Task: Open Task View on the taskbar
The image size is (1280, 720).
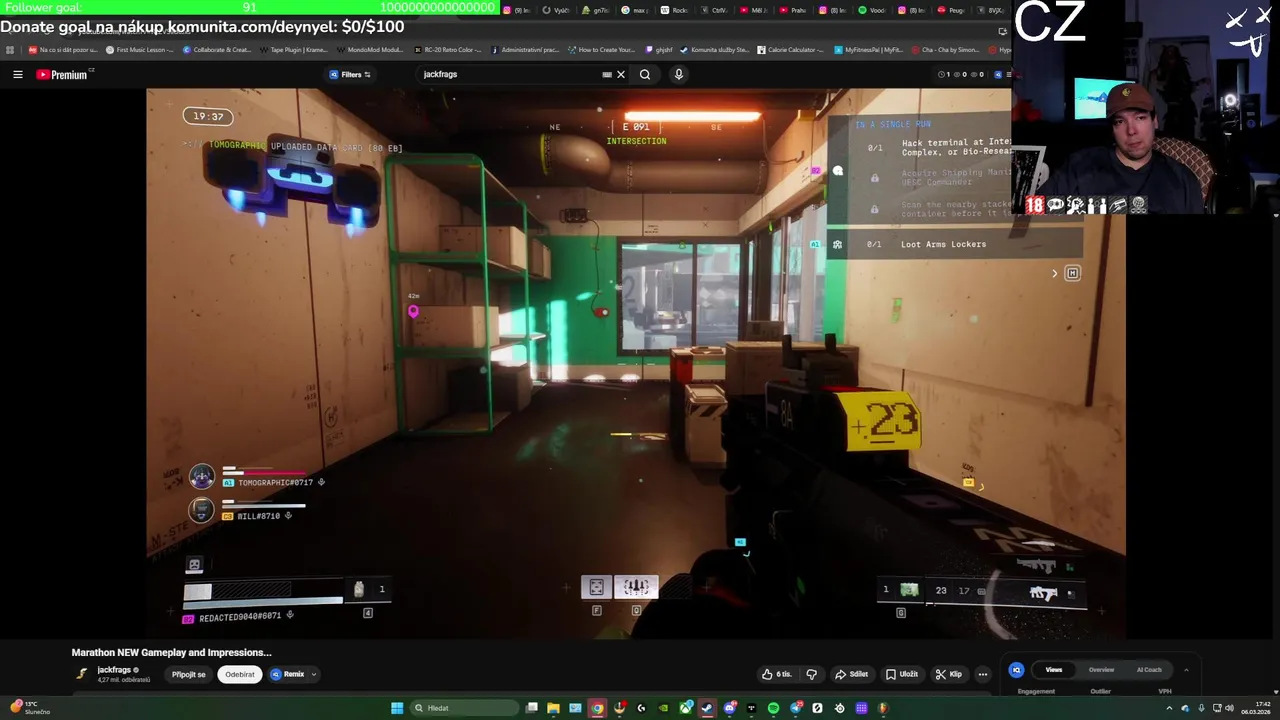Action: 531,708
